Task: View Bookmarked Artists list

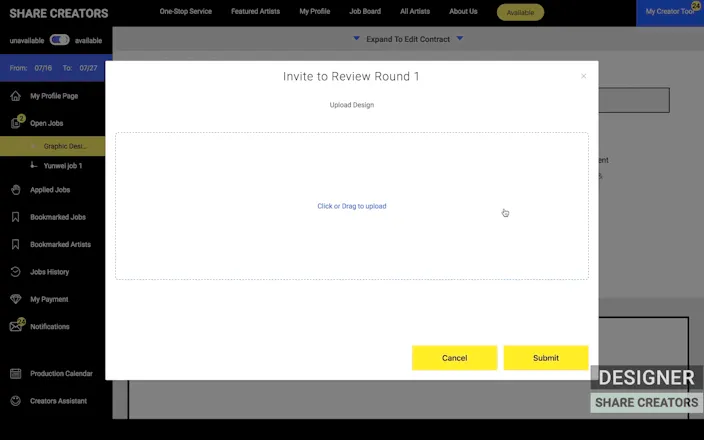Action: pyautogui.click(x=60, y=244)
